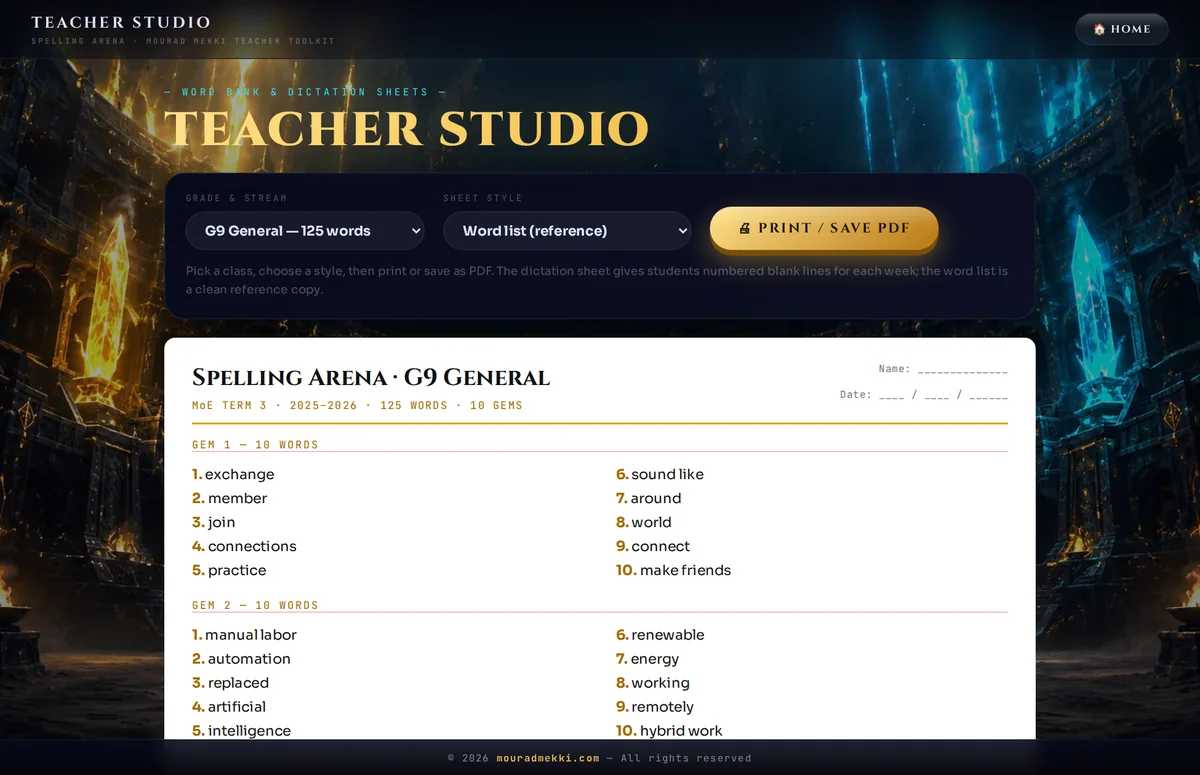This screenshot has height=775, width=1200.
Task: Click the word 'around'
Action: tap(656, 498)
